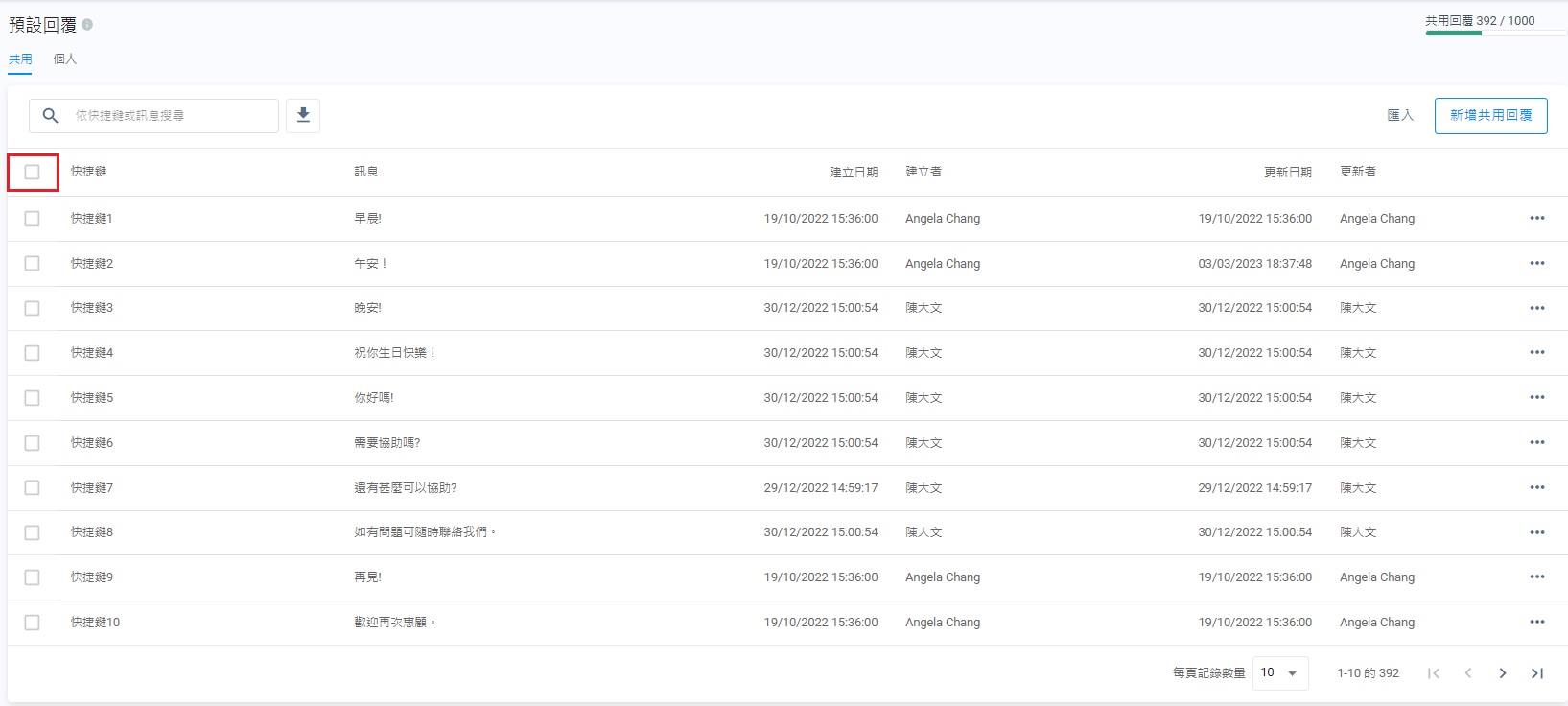Click the search magnifier icon
The width and height of the screenshot is (1568, 706).
(x=51, y=116)
